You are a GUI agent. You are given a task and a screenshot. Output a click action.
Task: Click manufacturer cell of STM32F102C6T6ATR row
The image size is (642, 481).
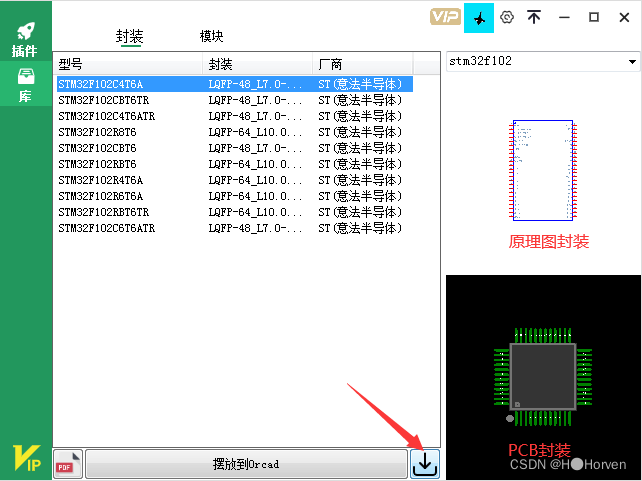click(360, 228)
